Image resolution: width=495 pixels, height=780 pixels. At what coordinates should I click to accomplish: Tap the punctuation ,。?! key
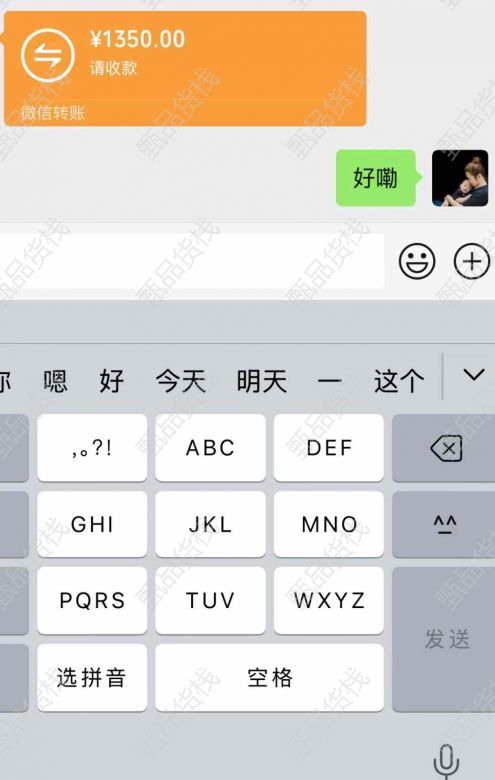92,448
